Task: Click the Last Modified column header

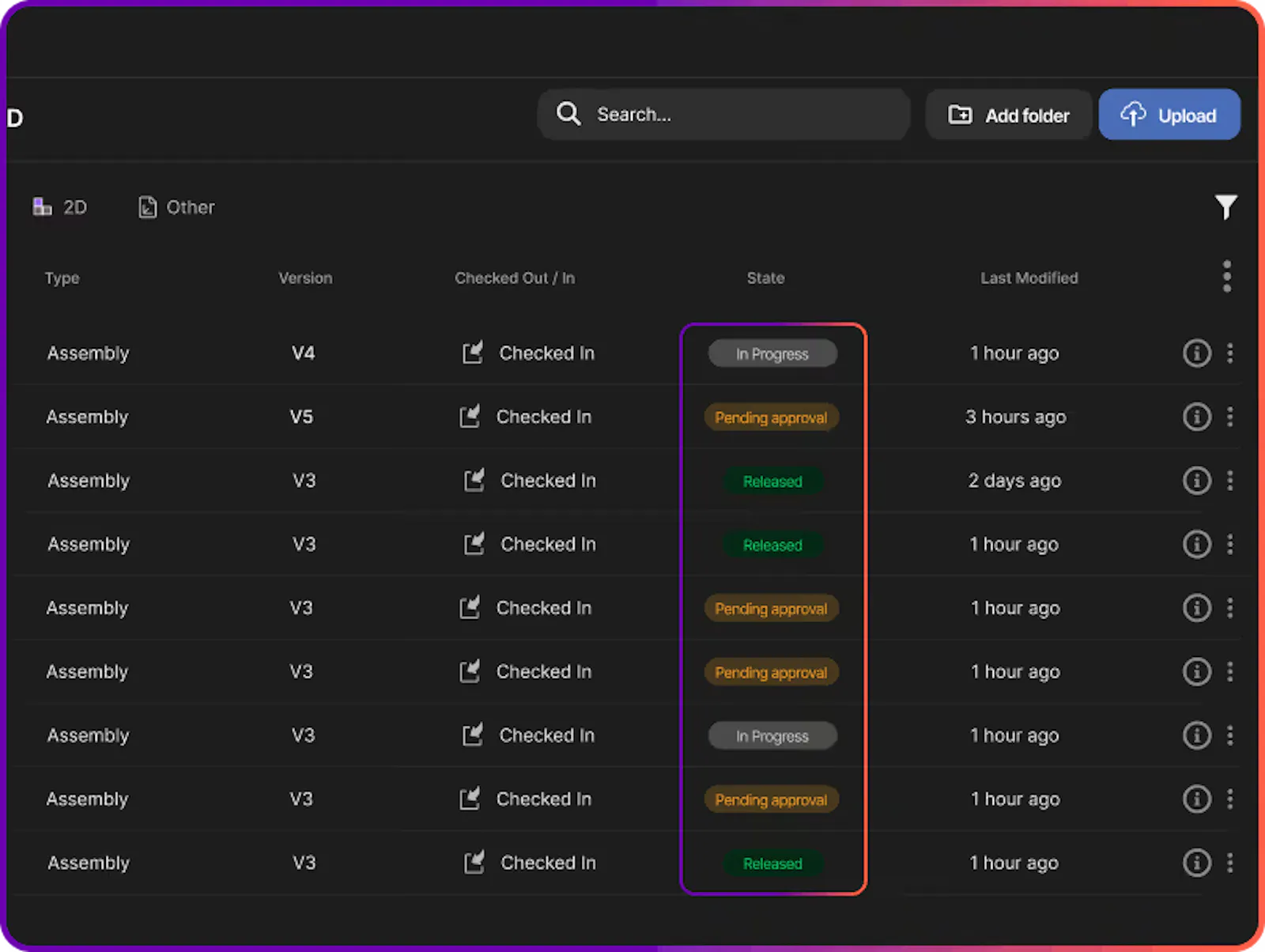Action: tap(1029, 278)
